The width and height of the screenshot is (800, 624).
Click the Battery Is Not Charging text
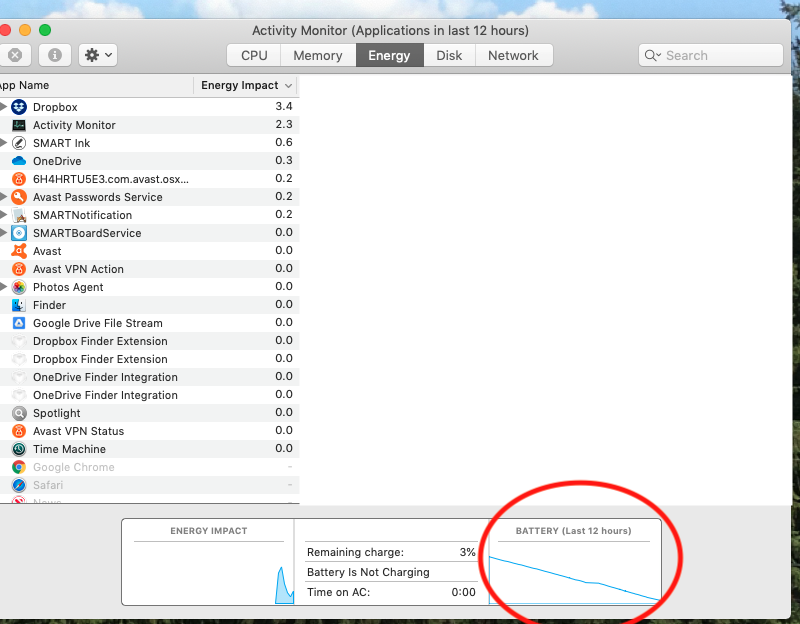click(368, 572)
